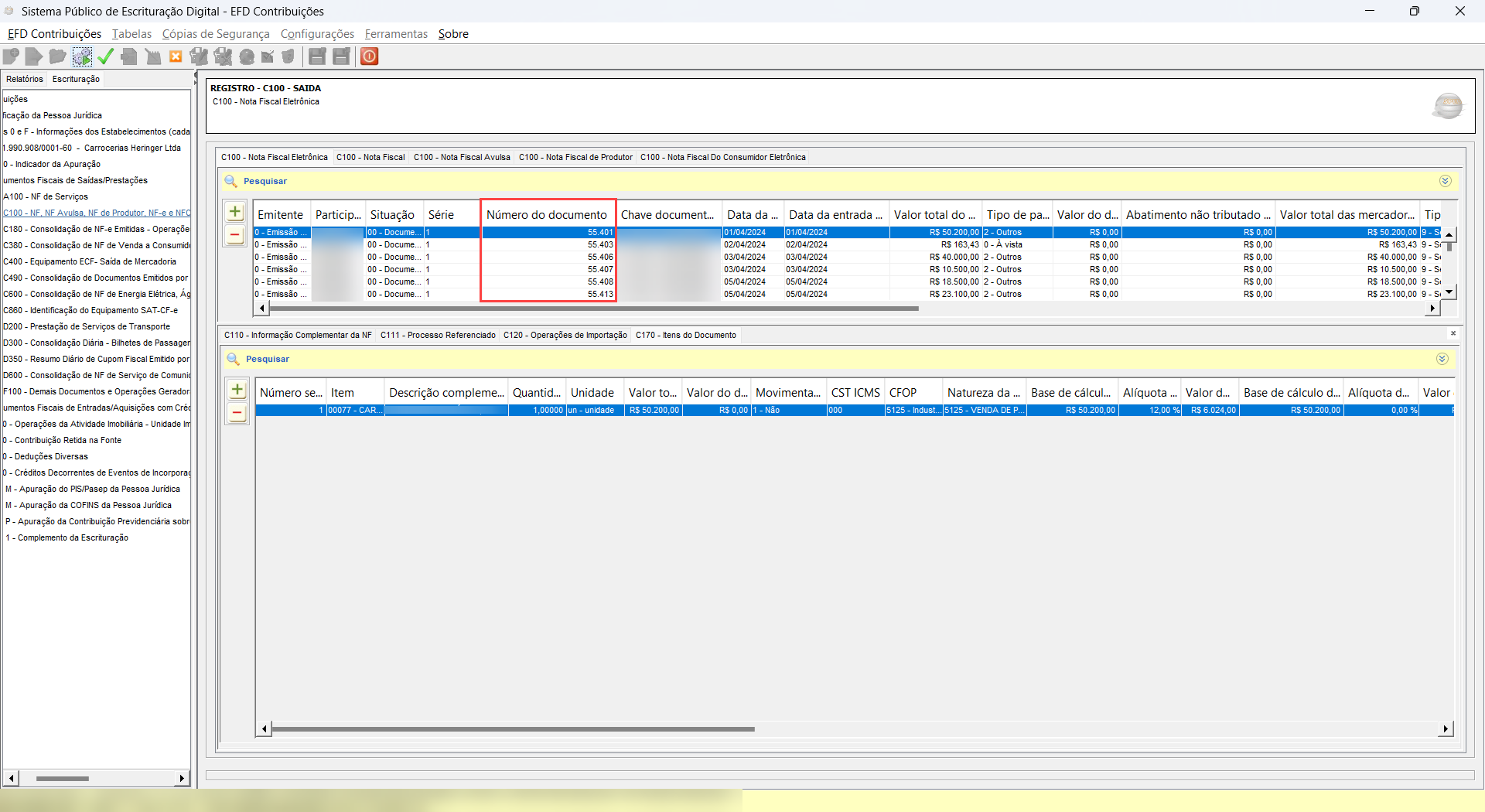Click the green plus icon beside Emitente table
The height and width of the screenshot is (812, 1485).
point(235,212)
